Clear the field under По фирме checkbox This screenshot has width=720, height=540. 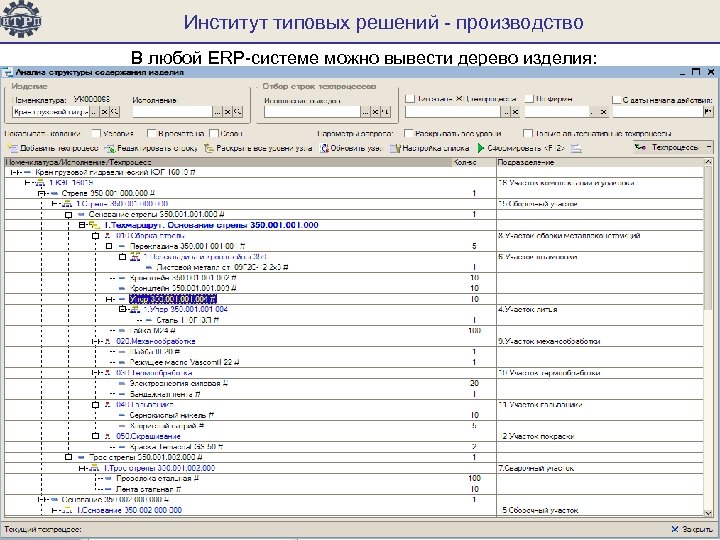click(603, 112)
